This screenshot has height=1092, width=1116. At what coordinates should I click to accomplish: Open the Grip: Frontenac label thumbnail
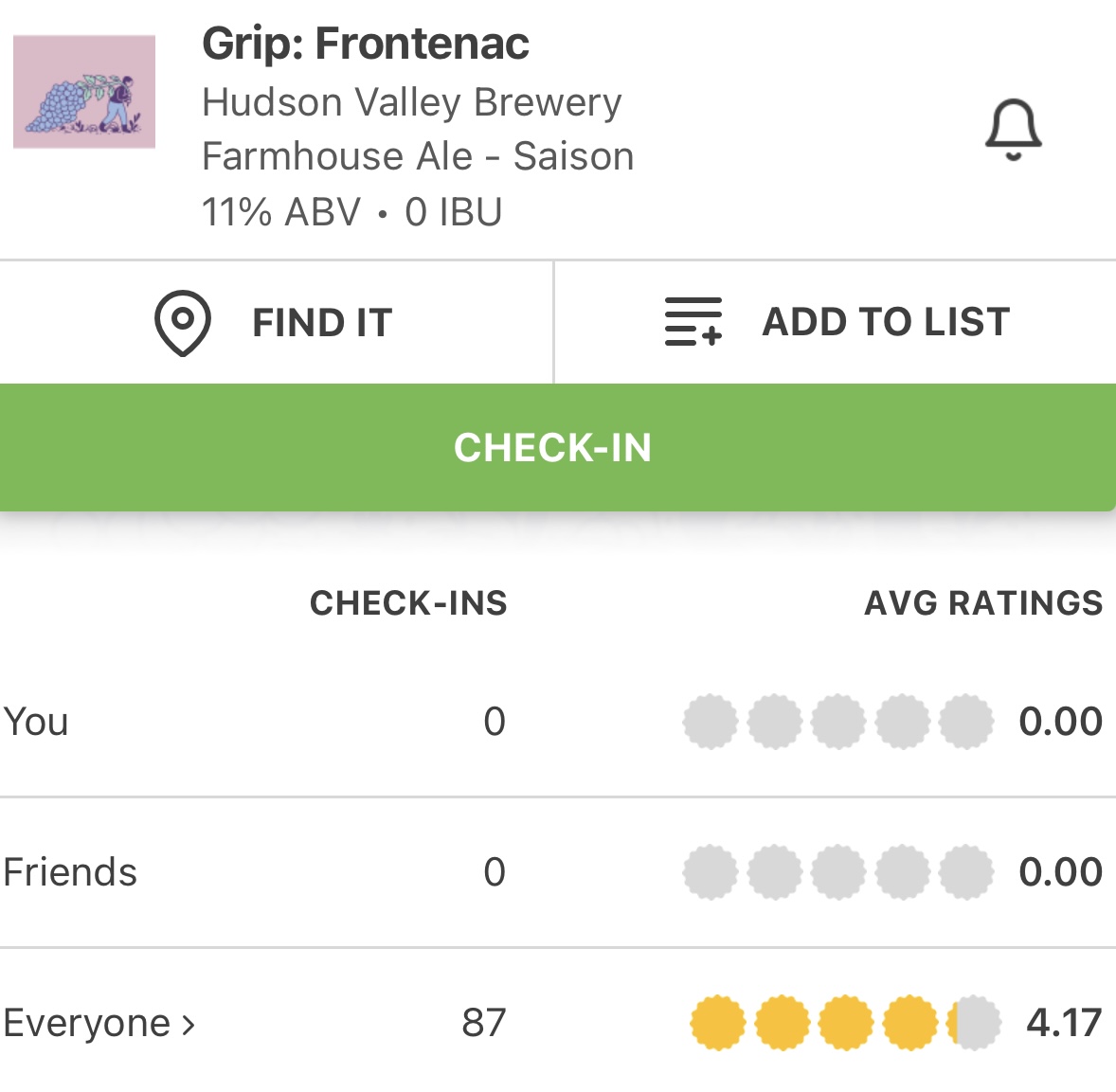pos(84,92)
